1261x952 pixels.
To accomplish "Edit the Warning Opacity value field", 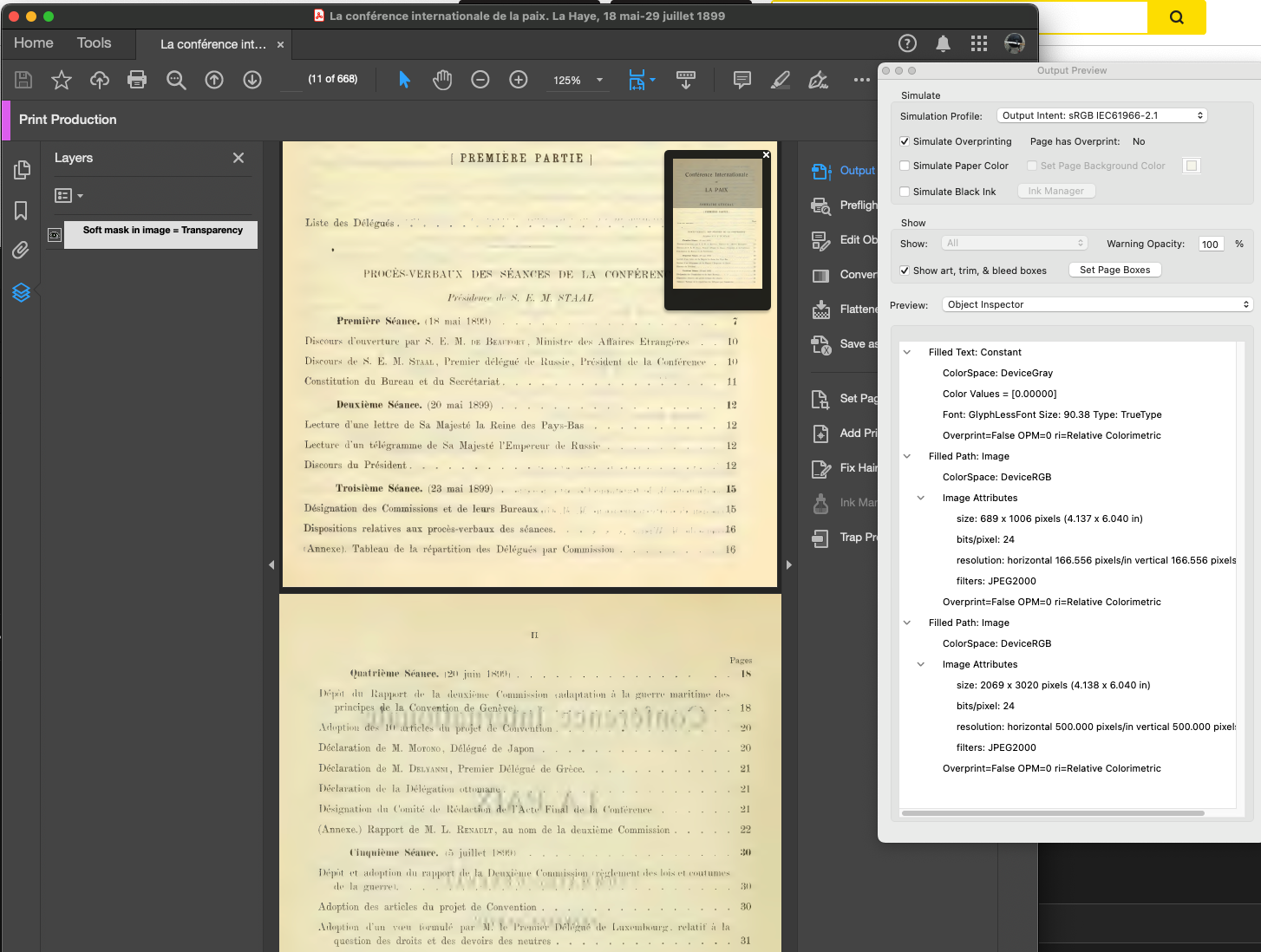I will 1212,245.
